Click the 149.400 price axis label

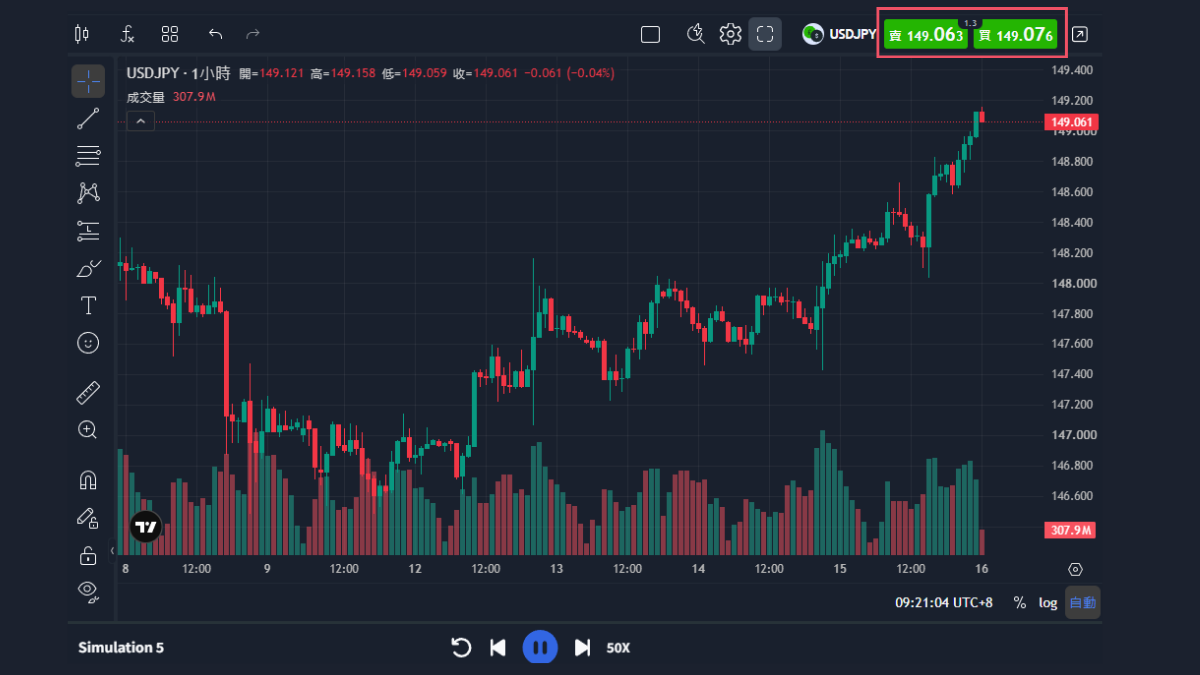pos(1071,70)
